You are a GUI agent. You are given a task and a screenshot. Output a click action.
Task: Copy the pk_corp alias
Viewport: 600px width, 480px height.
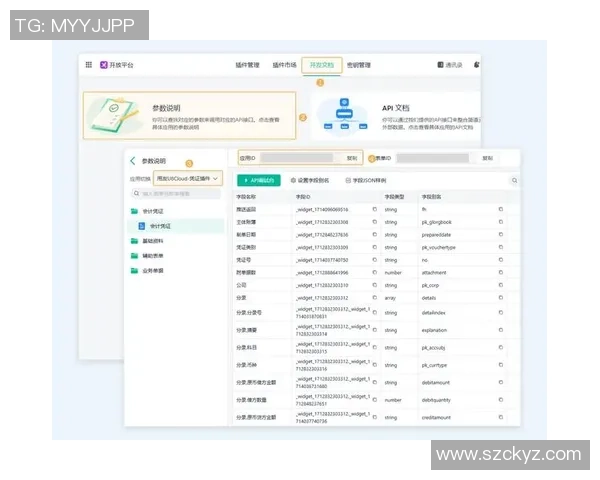[501, 285]
